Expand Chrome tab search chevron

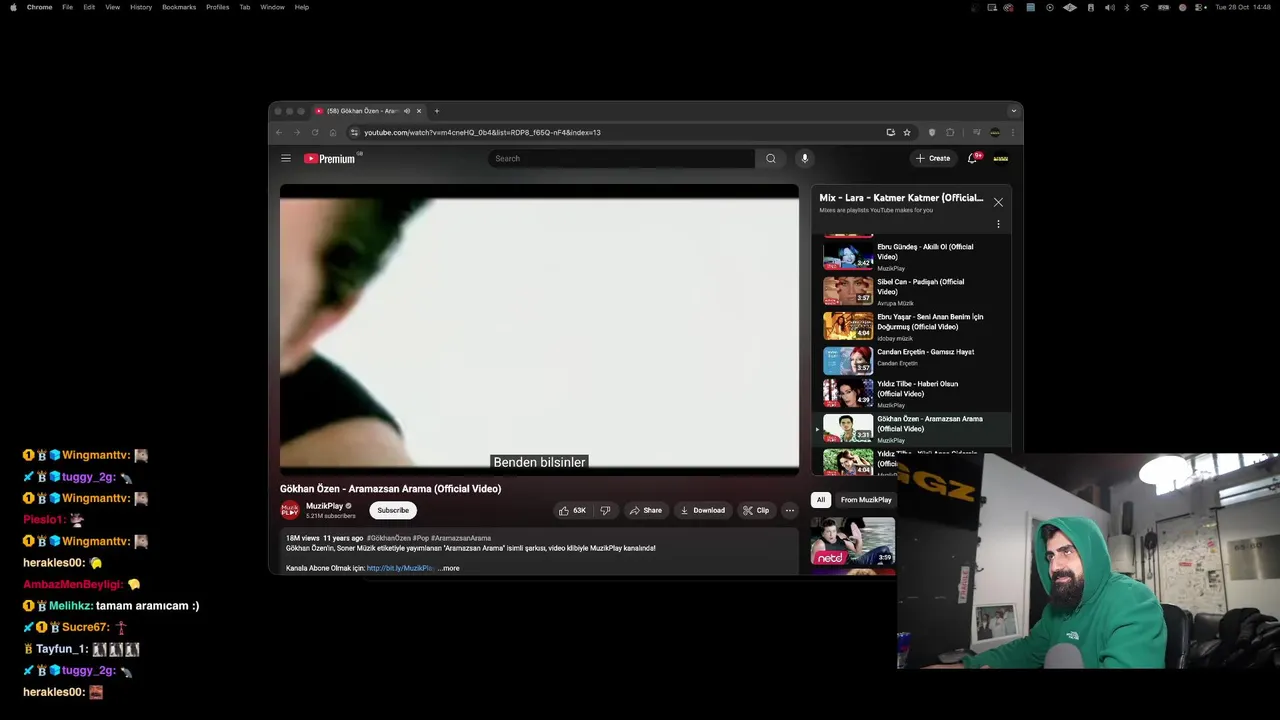[1015, 111]
